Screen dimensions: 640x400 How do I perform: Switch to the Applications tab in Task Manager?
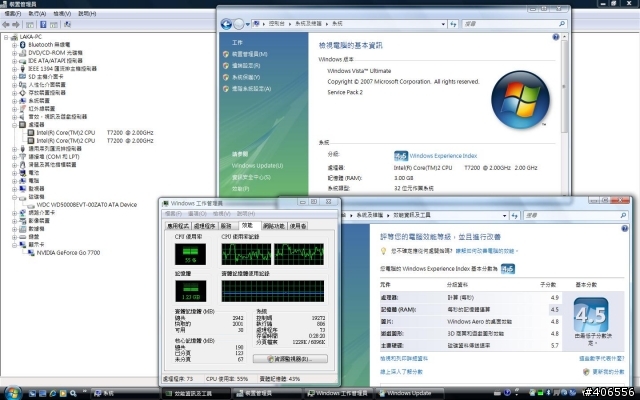click(x=178, y=226)
